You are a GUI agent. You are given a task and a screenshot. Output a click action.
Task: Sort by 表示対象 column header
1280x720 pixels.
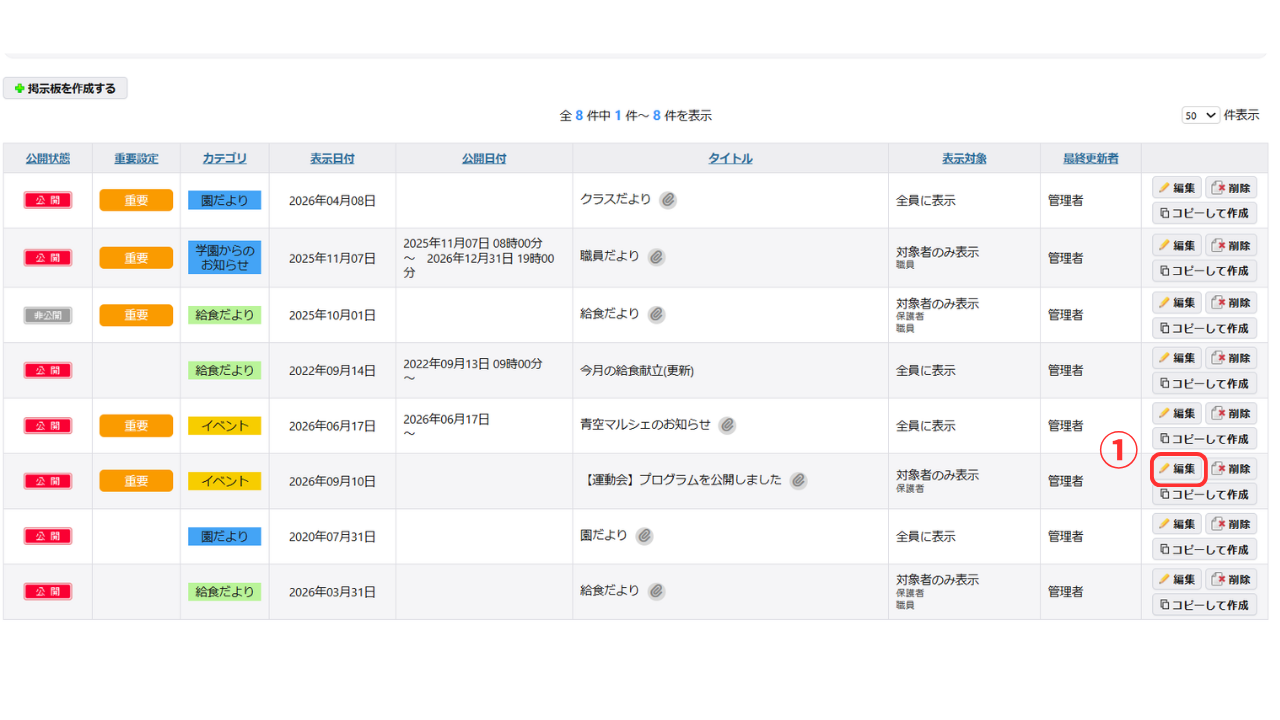964,158
